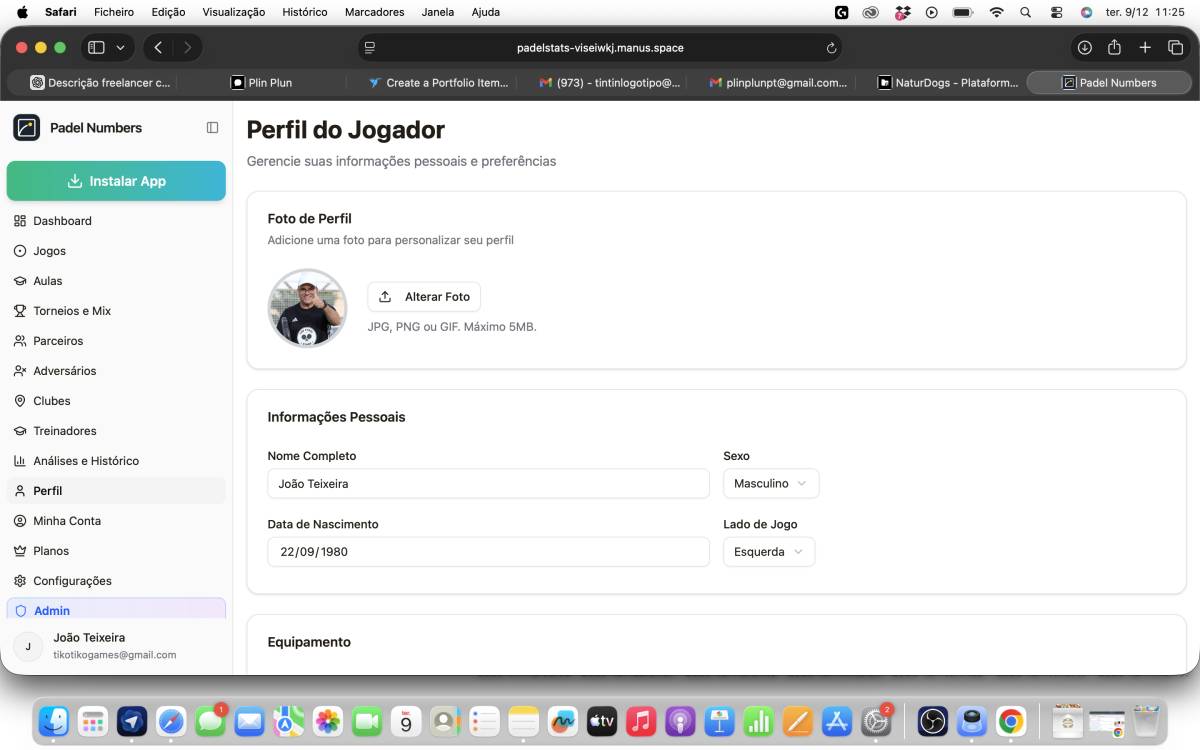Show Safari tab overview
Image resolution: width=1200 pixels, height=750 pixels.
coord(1175,47)
